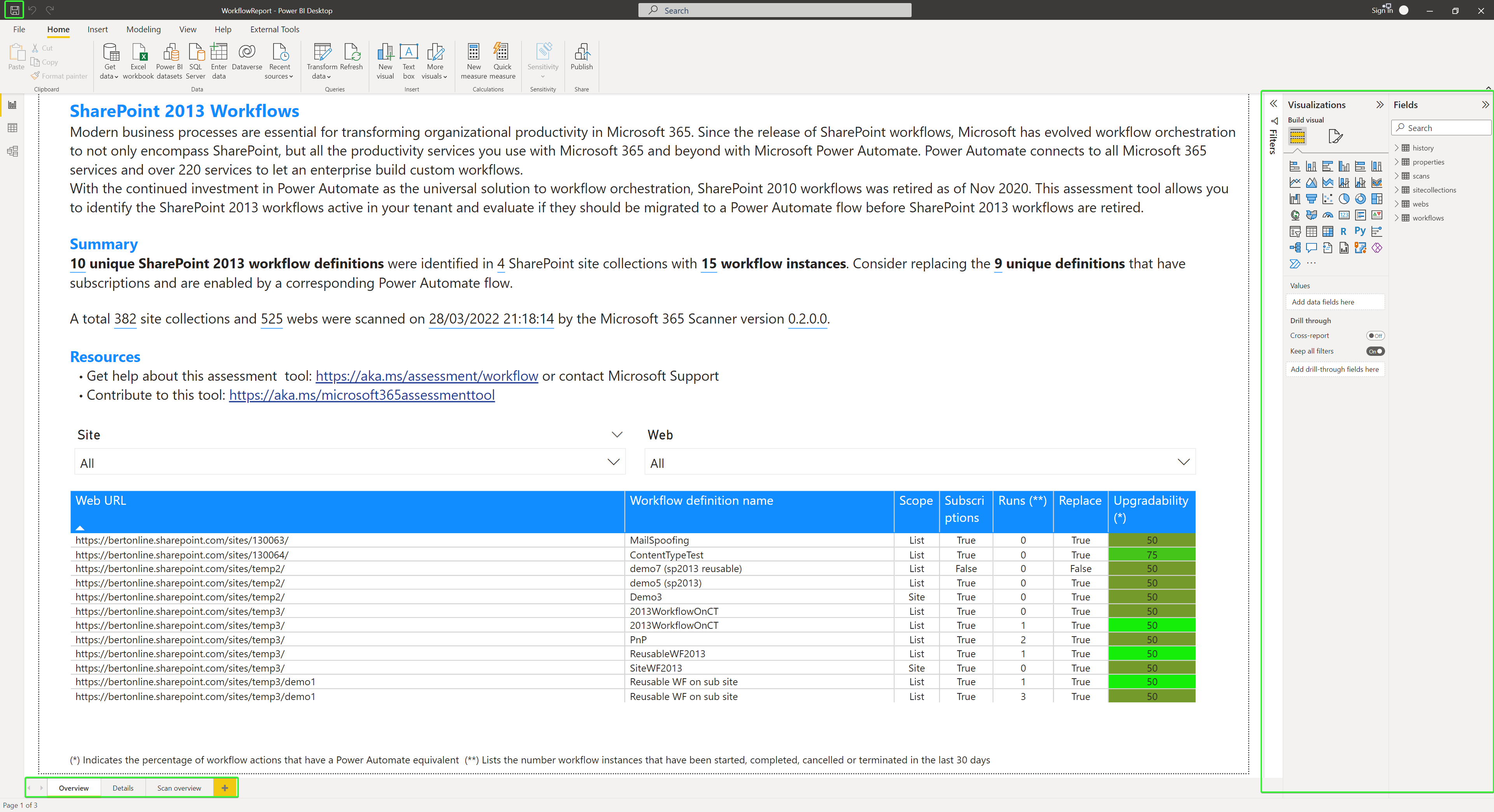Select the Treemap visualization

click(x=1377, y=199)
